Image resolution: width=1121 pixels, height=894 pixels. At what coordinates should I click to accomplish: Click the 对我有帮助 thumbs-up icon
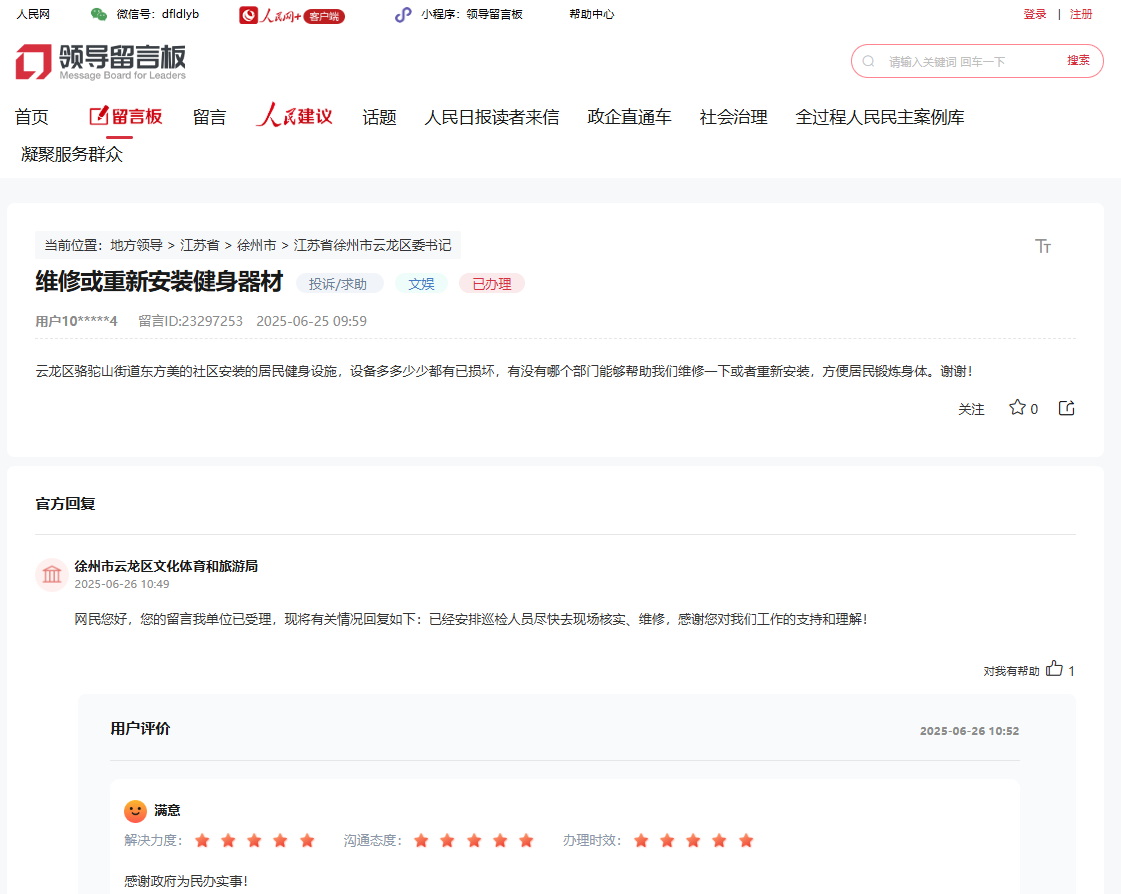pos(1055,669)
